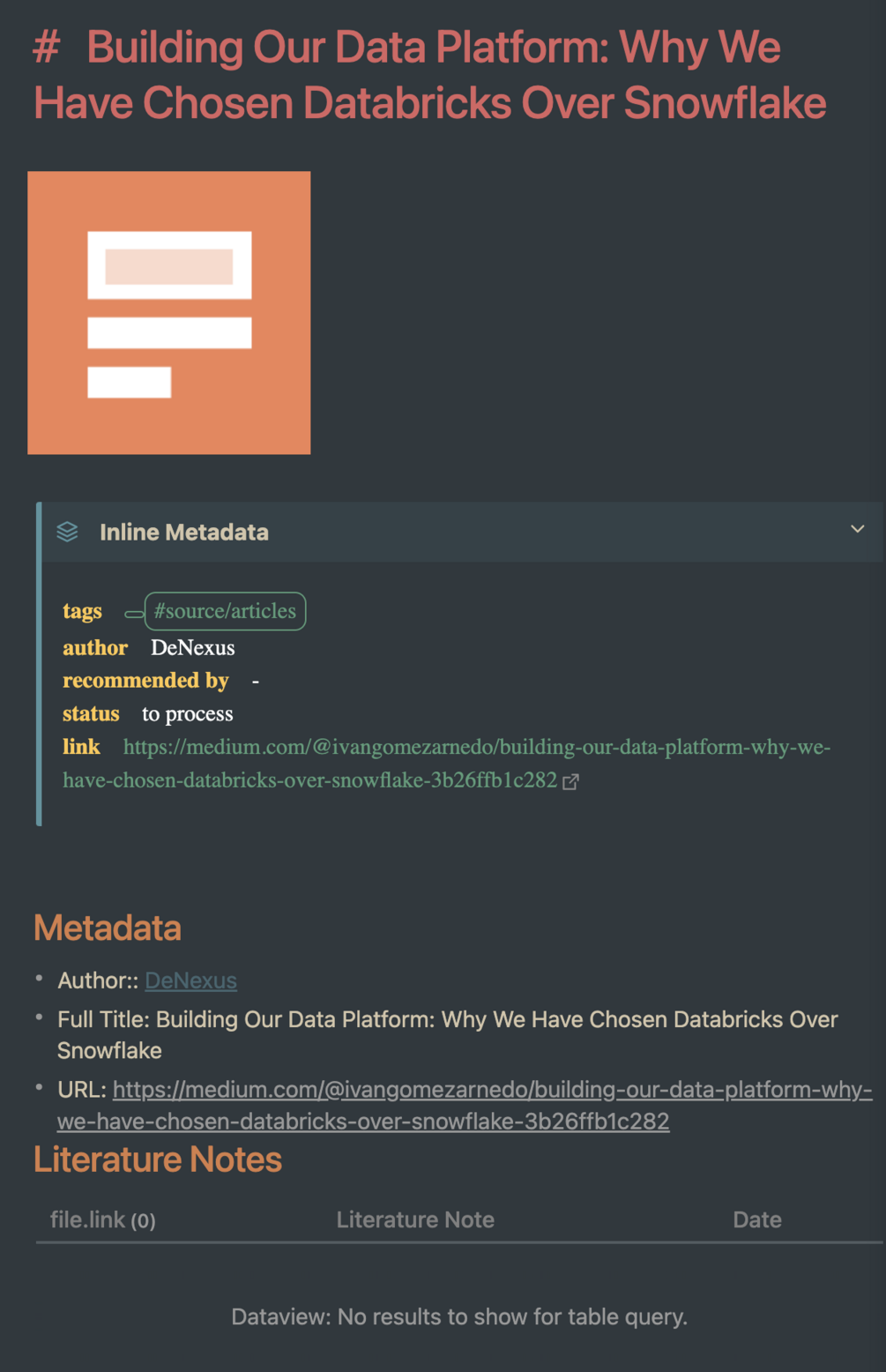Follow the DeNexus author link

coord(190,981)
